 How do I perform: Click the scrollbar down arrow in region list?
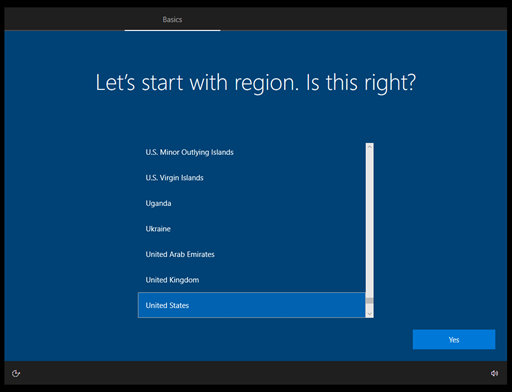(369, 314)
